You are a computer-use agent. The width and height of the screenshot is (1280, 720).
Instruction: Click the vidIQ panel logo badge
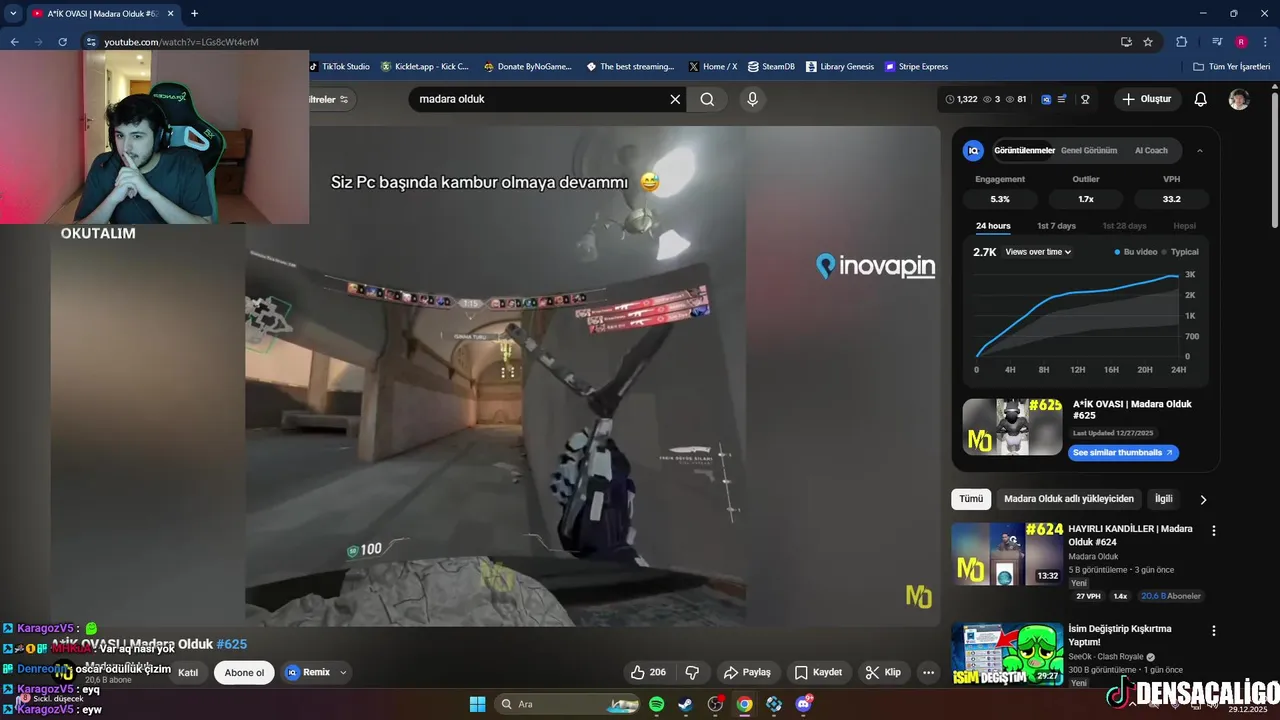[973, 151]
